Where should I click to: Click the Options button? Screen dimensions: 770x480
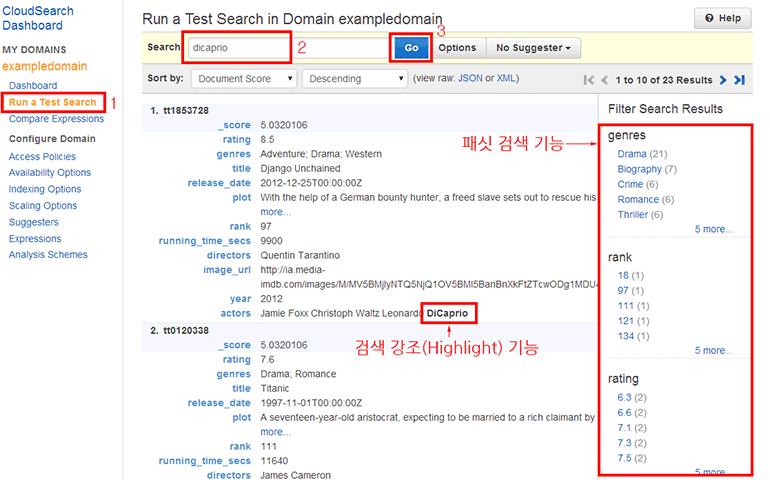(x=457, y=47)
